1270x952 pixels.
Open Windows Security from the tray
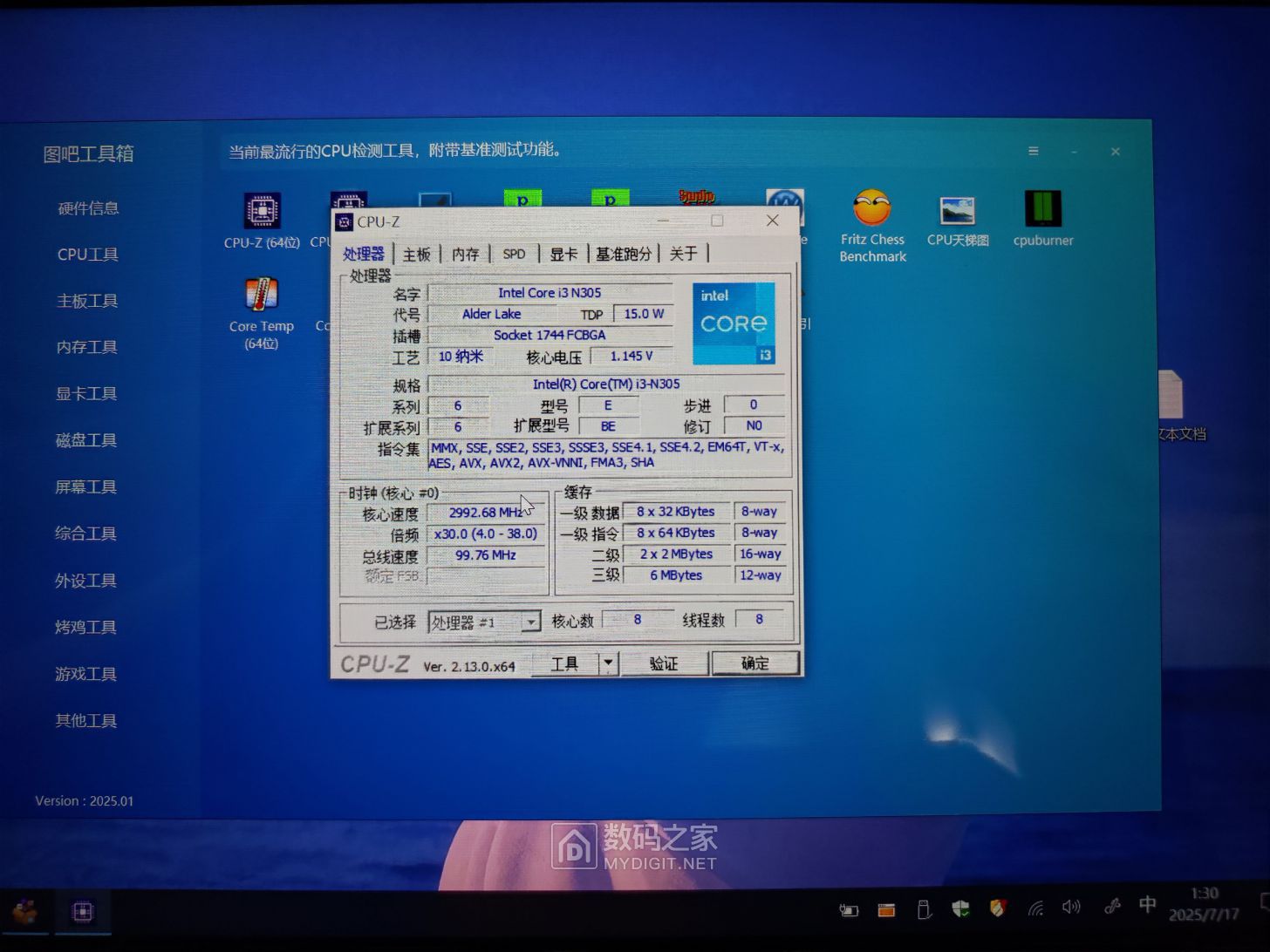click(960, 909)
